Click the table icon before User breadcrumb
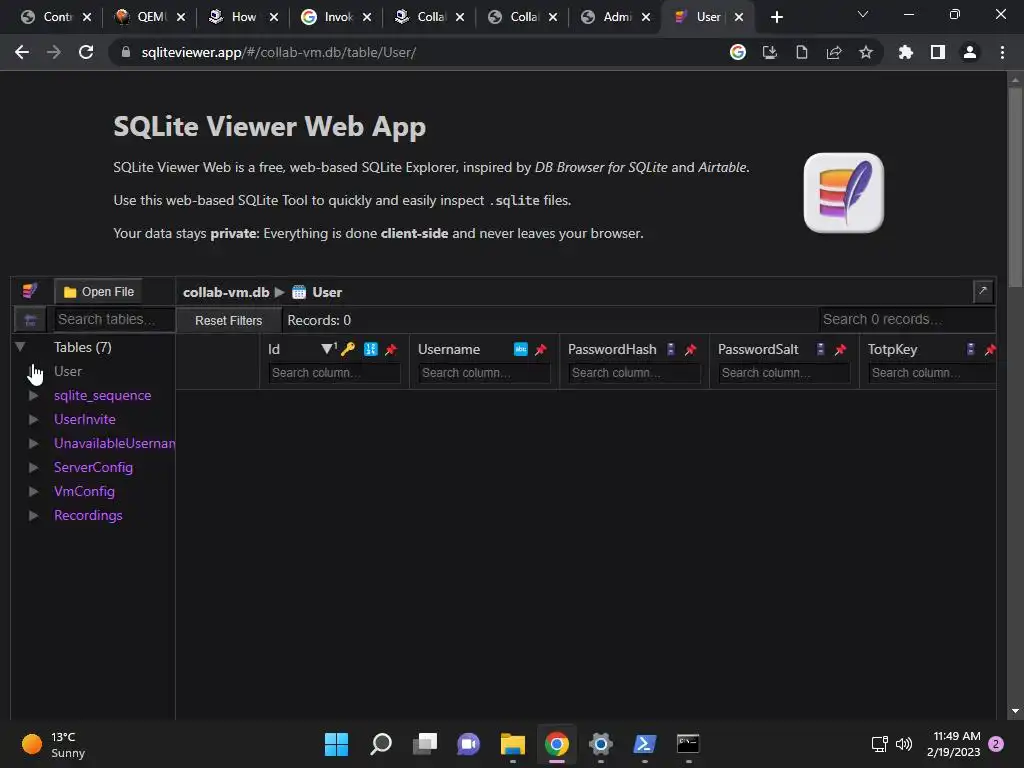This screenshot has height=768, width=1024. [x=299, y=292]
